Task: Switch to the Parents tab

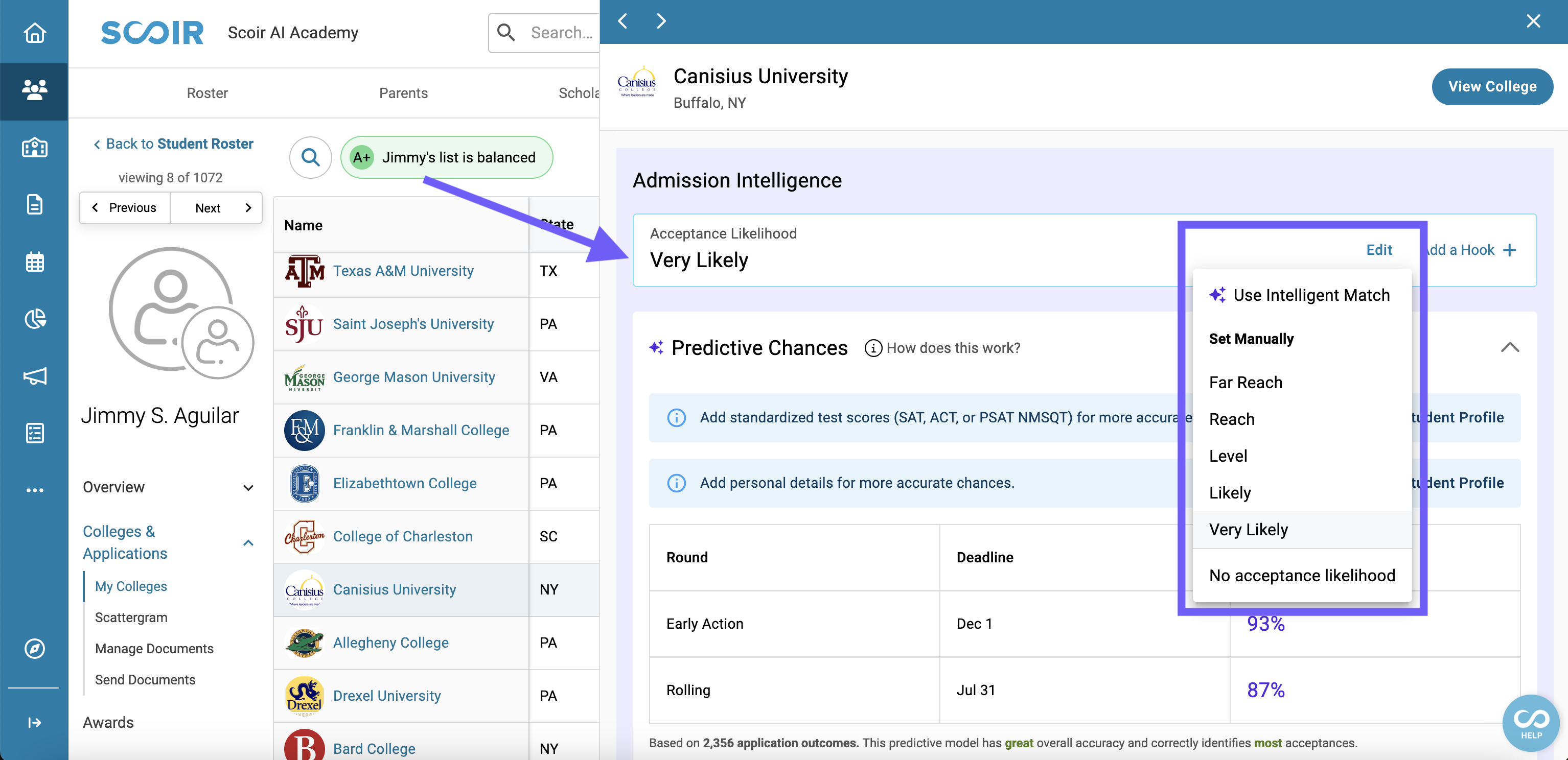Action: point(403,93)
